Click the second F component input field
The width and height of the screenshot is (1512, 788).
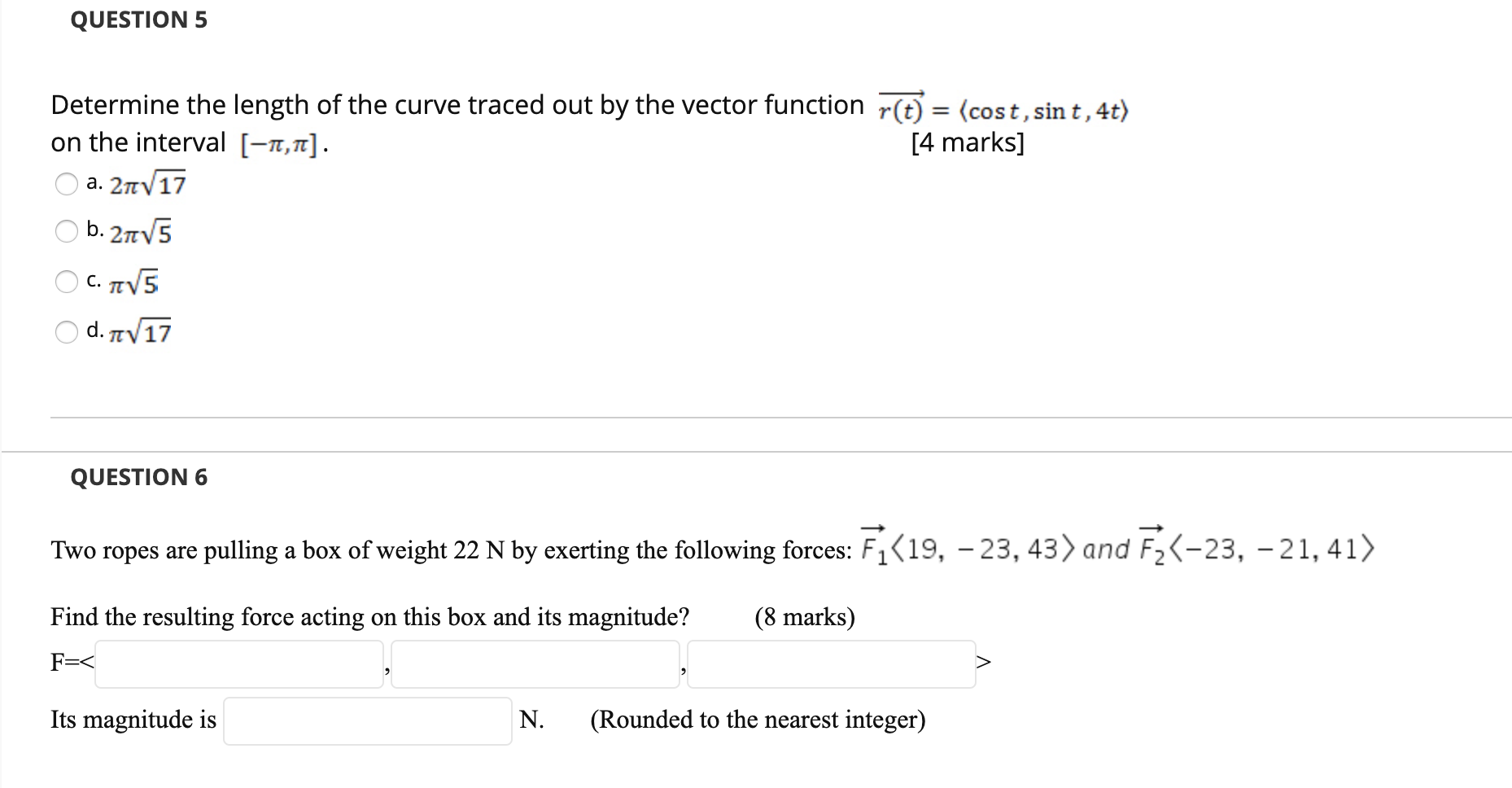[535, 663]
